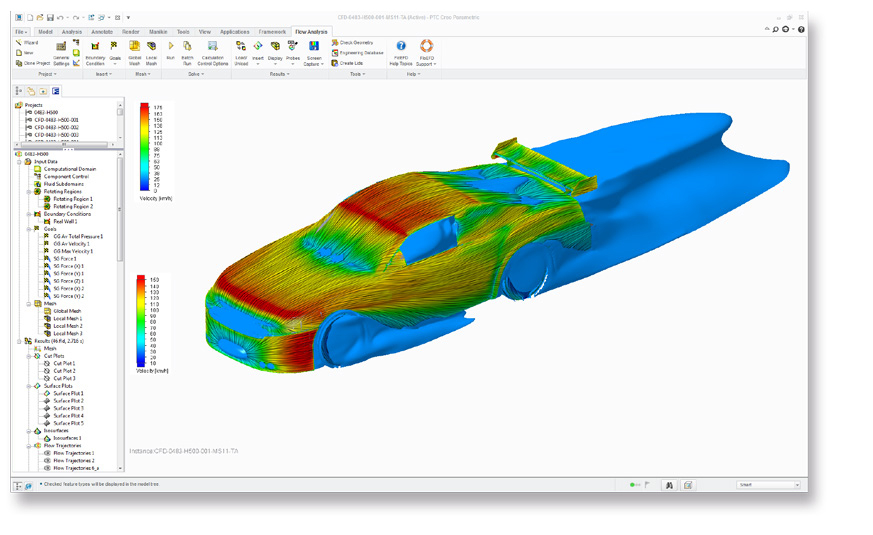The width and height of the screenshot is (873, 535).
Task: Expand the Tools group dropdown
Action: click(357, 74)
